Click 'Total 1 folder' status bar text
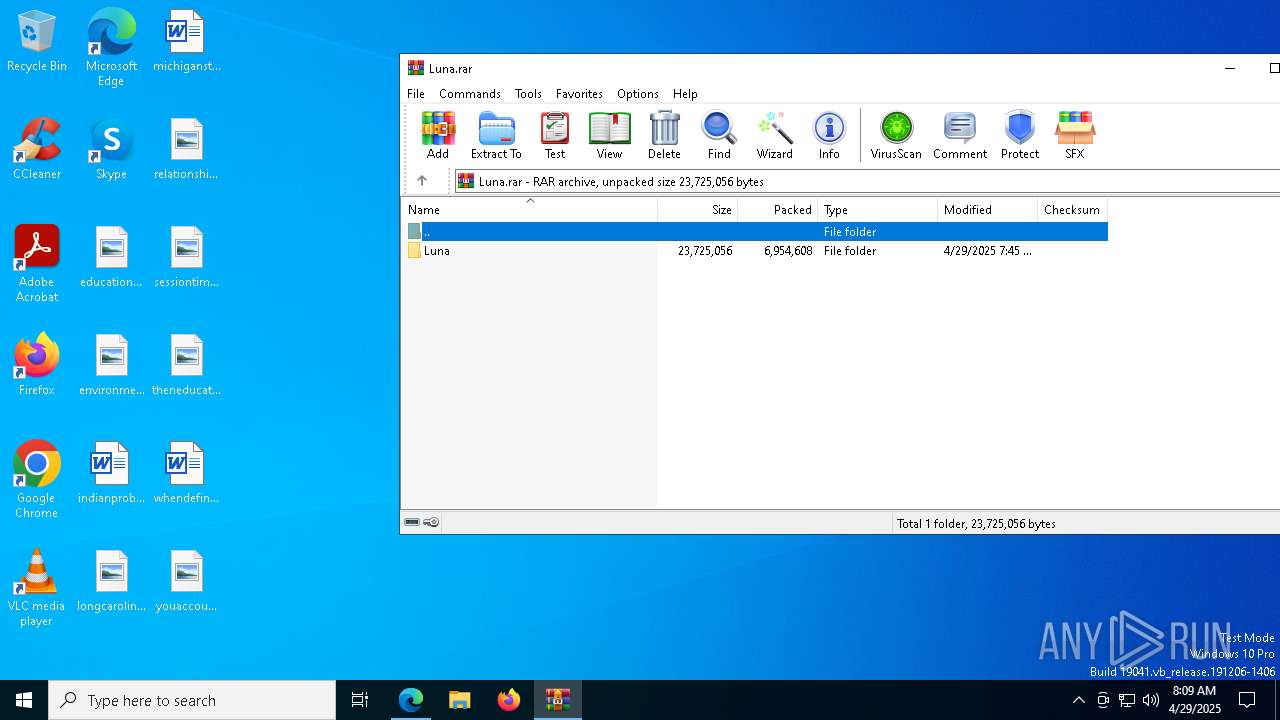Screen dimensions: 1280x720 pyautogui.click(x=976, y=523)
